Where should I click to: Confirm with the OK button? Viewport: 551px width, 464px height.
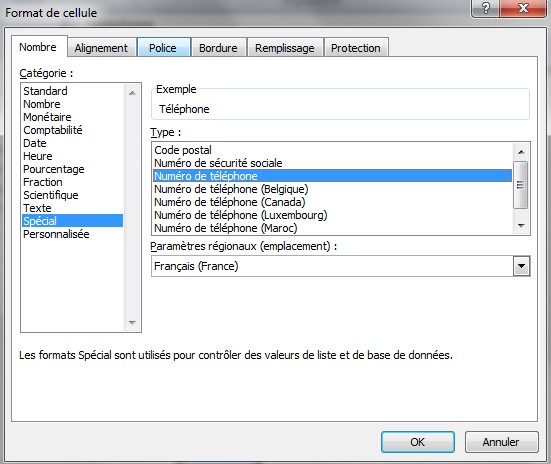417,442
